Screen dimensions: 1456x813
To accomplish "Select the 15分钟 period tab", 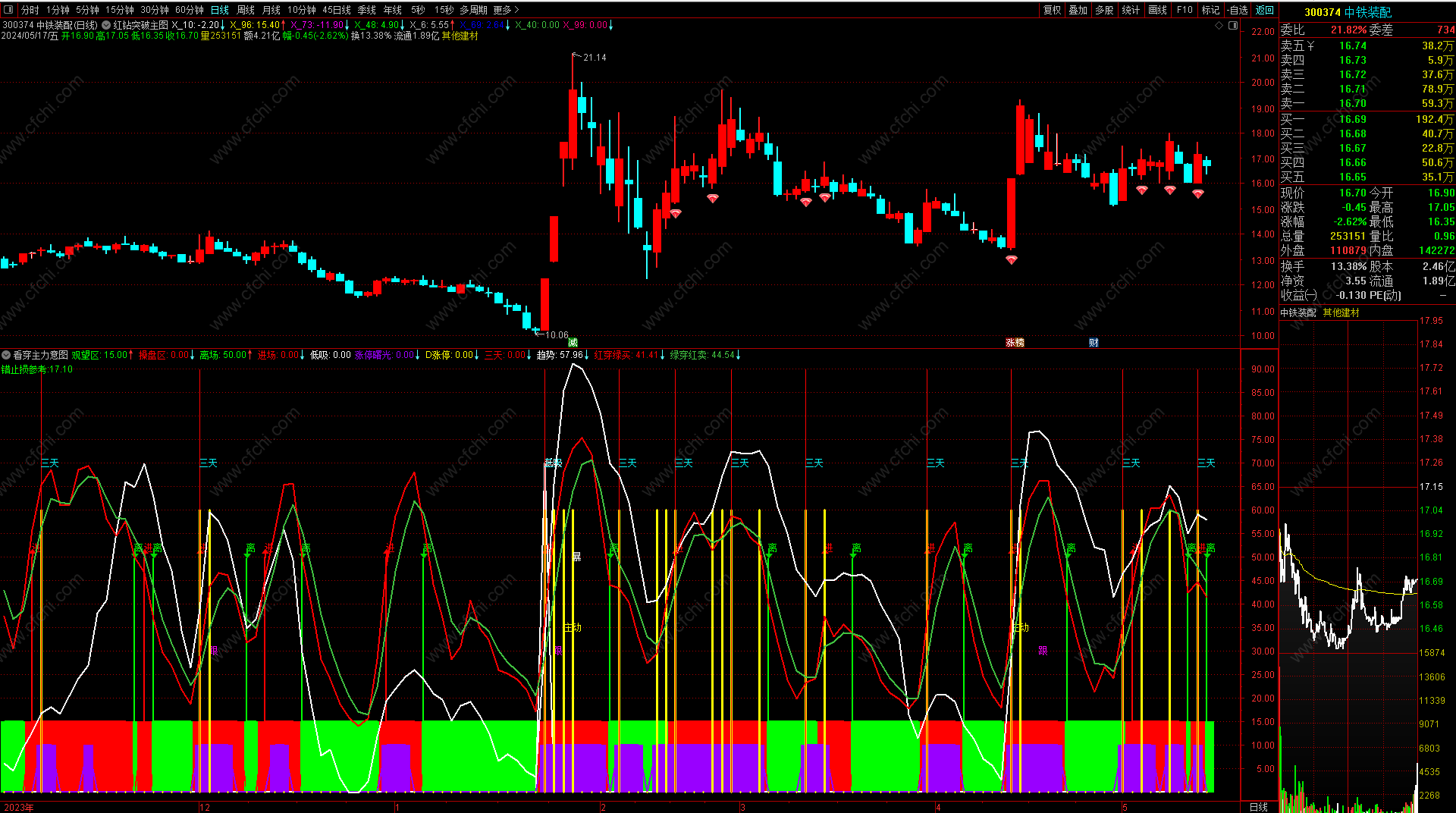I will click(120, 10).
